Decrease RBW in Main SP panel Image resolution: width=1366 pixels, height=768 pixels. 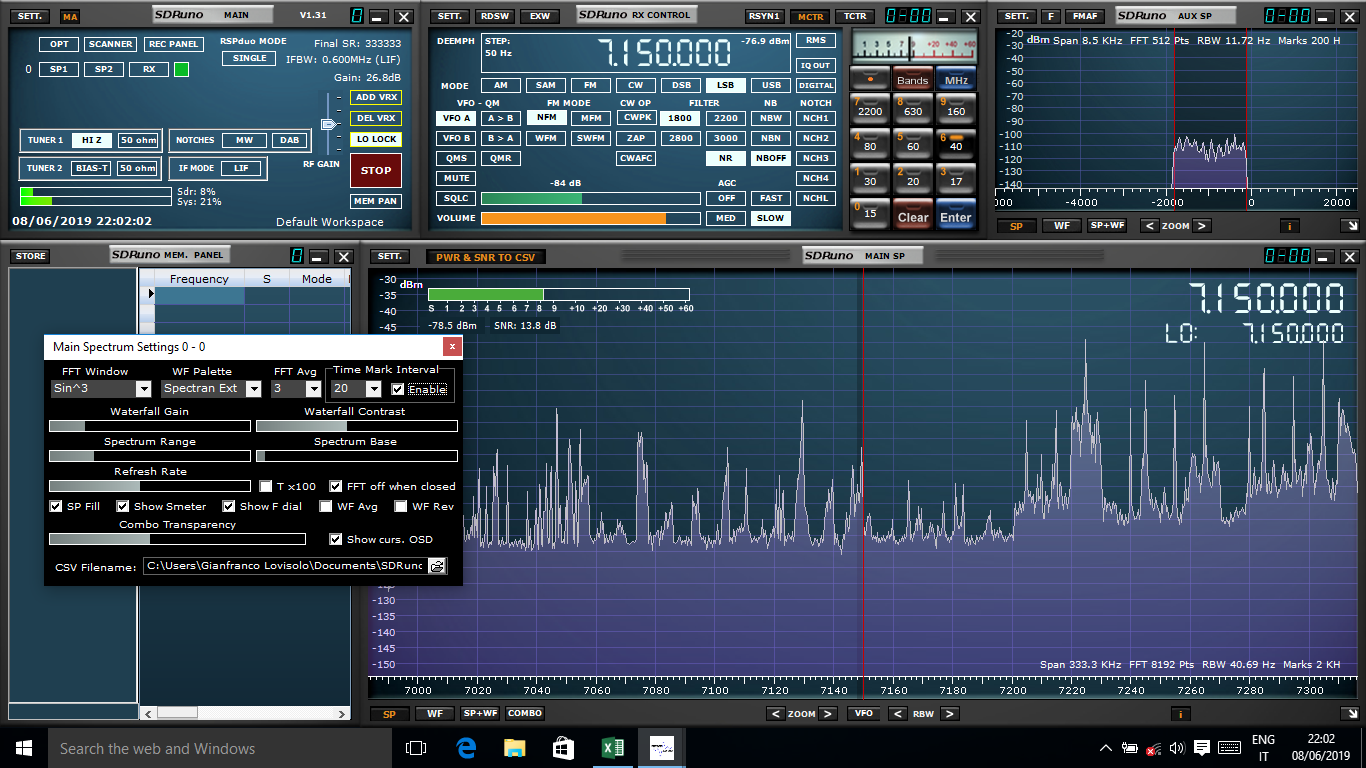[897, 714]
